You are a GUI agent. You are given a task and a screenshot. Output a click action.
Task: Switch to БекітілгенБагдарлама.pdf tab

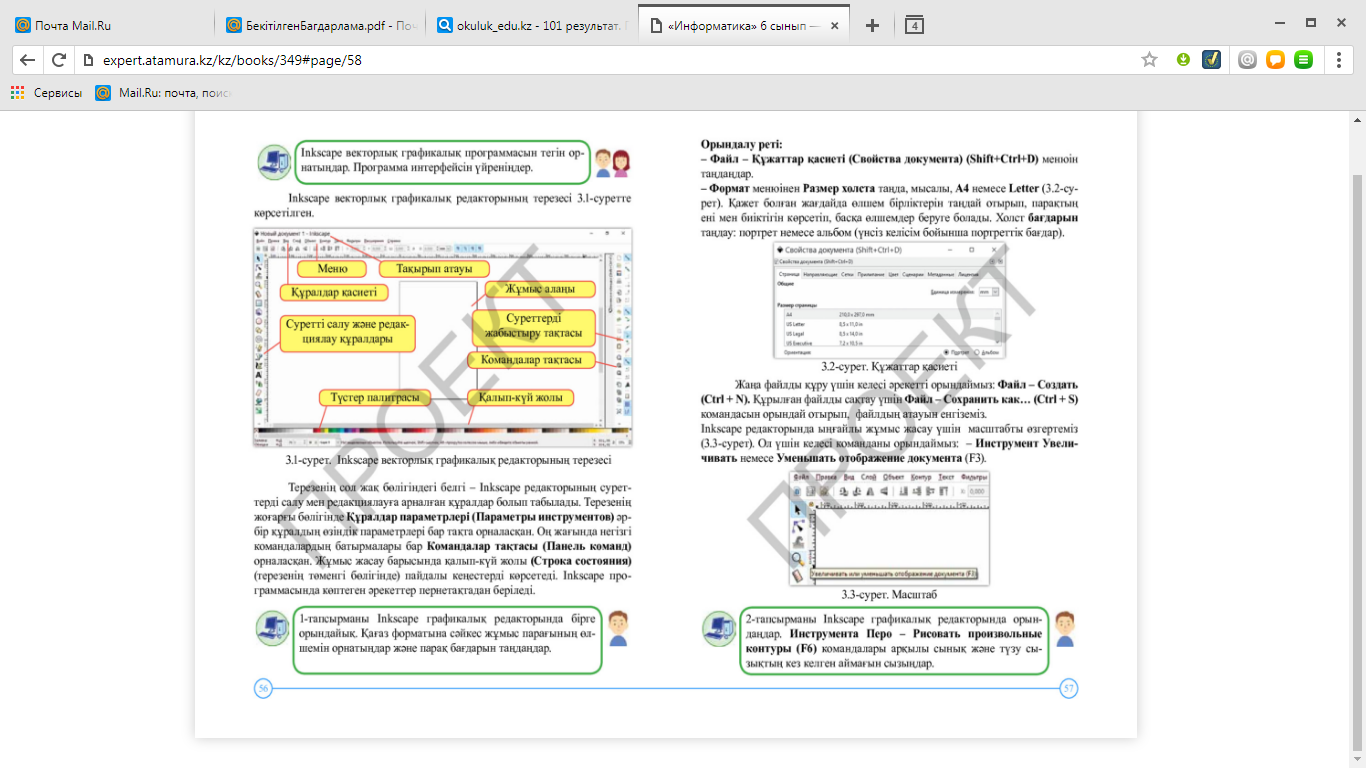(320, 26)
